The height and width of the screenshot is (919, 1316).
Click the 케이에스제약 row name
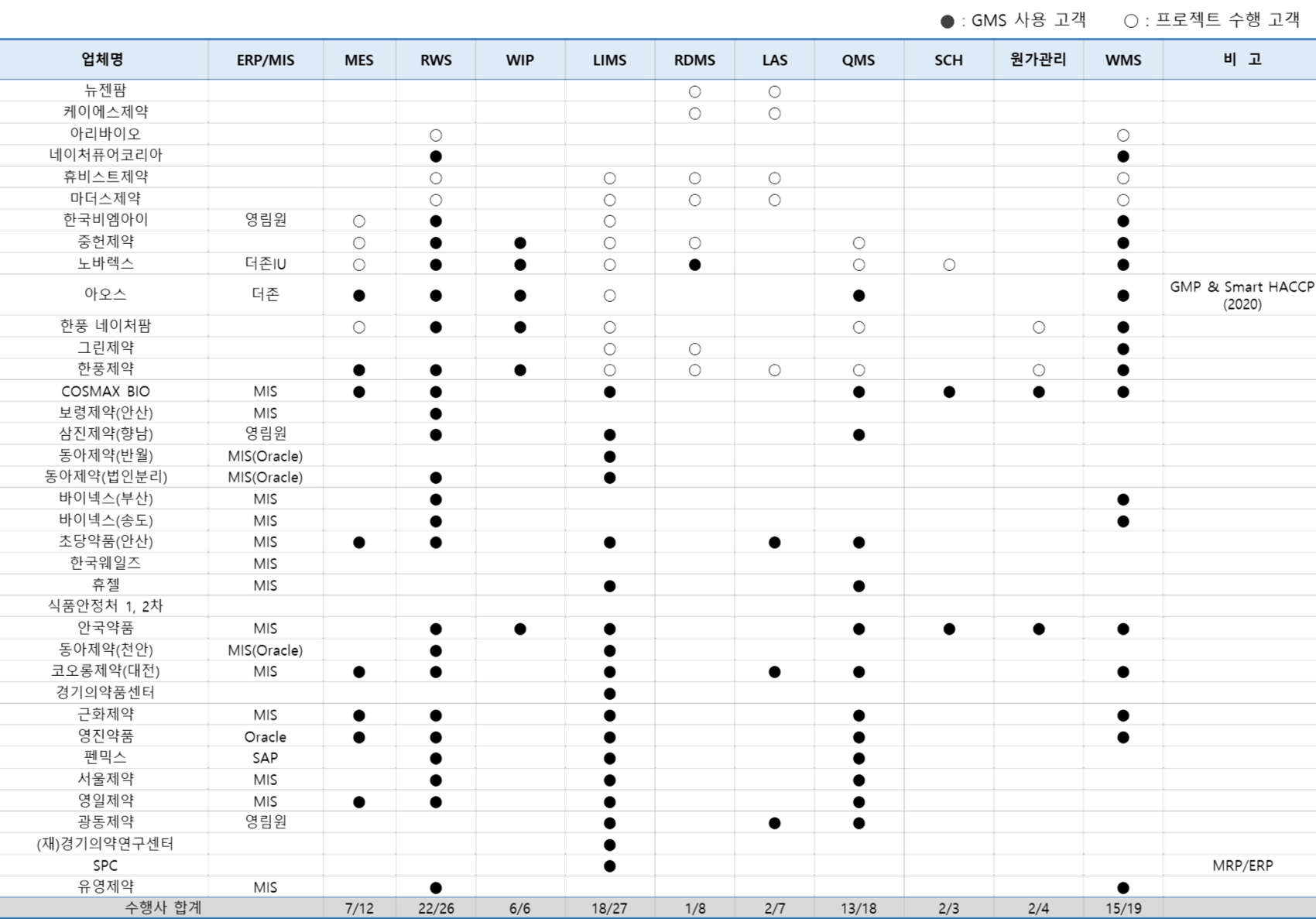pyautogui.click(x=105, y=112)
